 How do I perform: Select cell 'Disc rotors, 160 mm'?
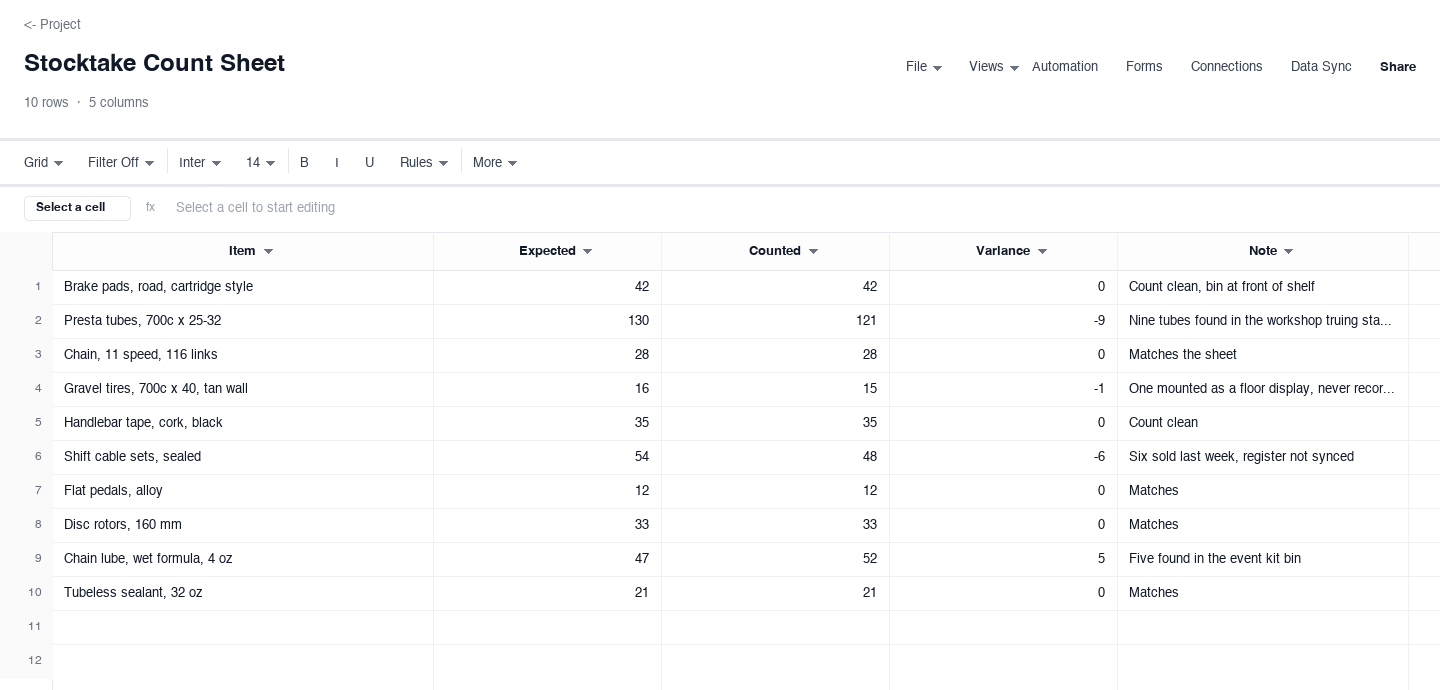[x=243, y=525]
